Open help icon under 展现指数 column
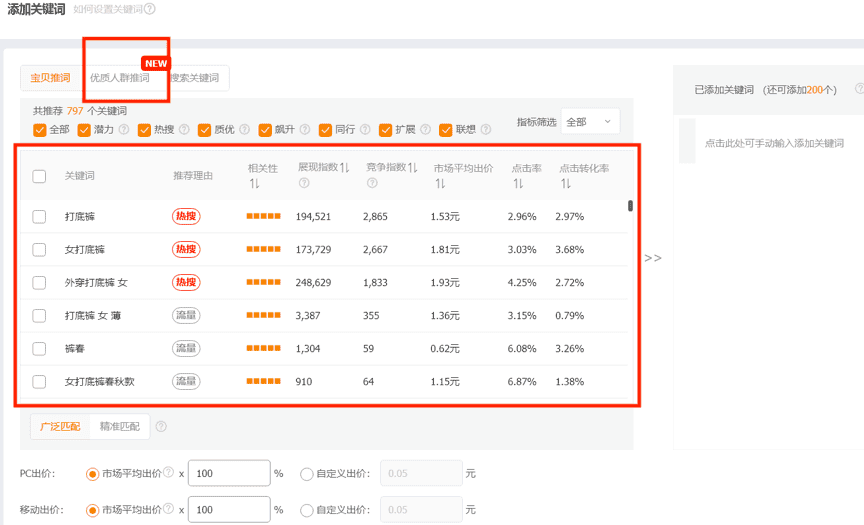 pos(304,183)
